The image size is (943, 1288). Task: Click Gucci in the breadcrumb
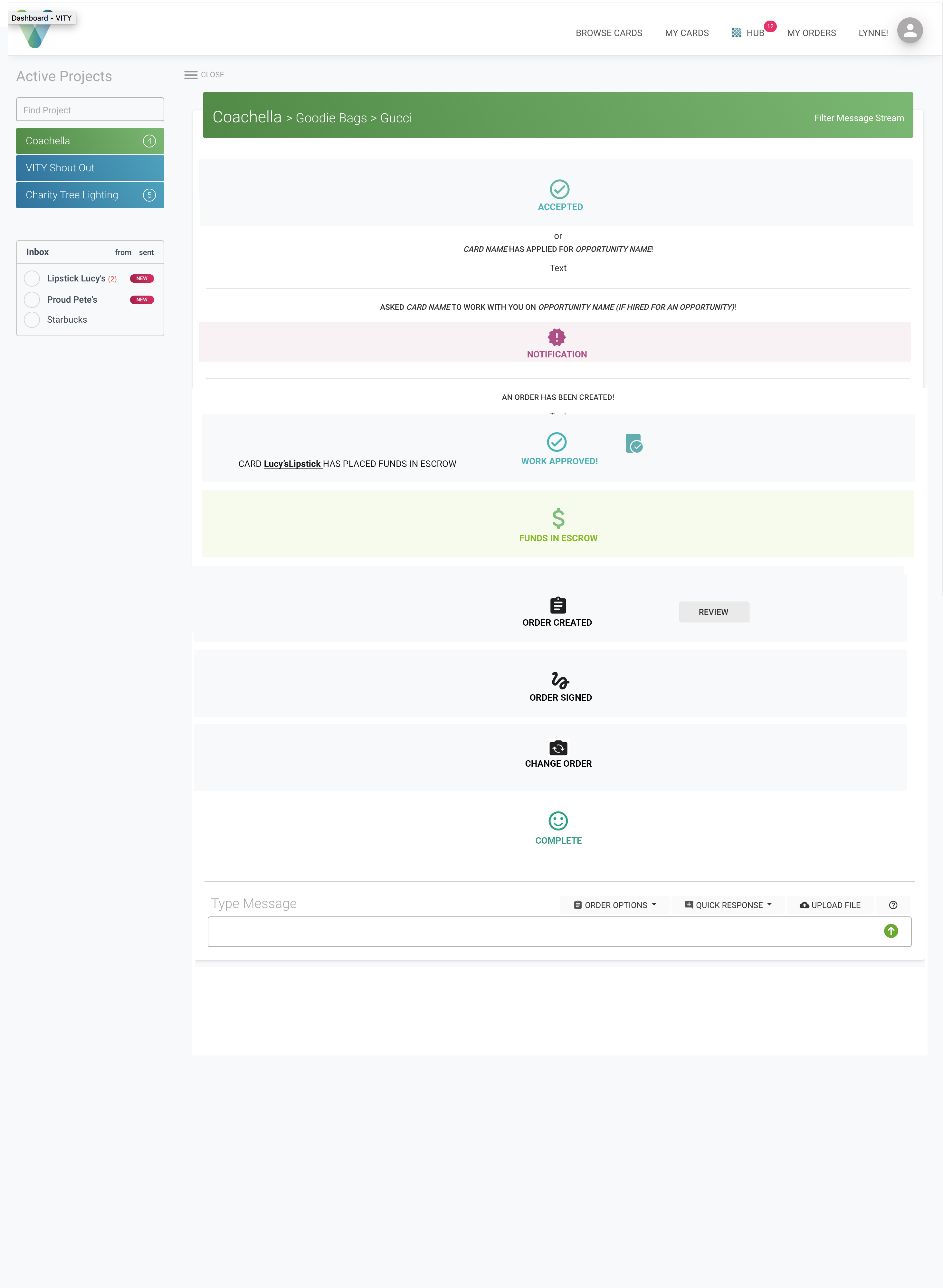click(395, 118)
